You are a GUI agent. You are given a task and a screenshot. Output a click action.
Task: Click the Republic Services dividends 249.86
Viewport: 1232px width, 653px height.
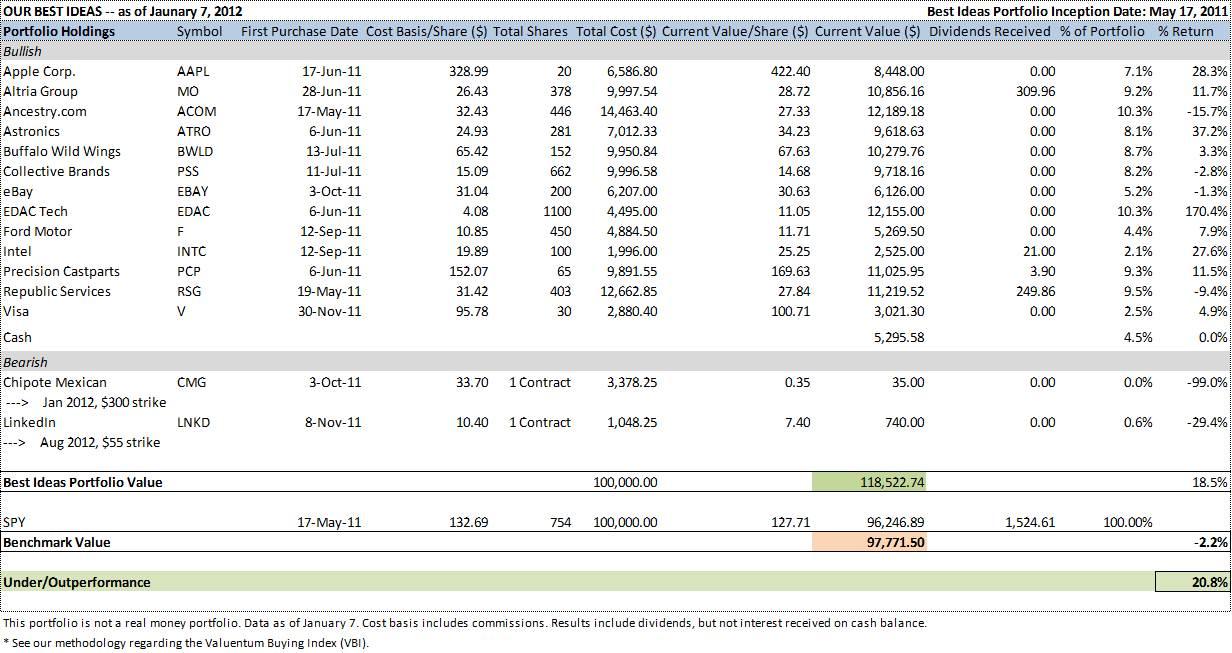point(1034,291)
